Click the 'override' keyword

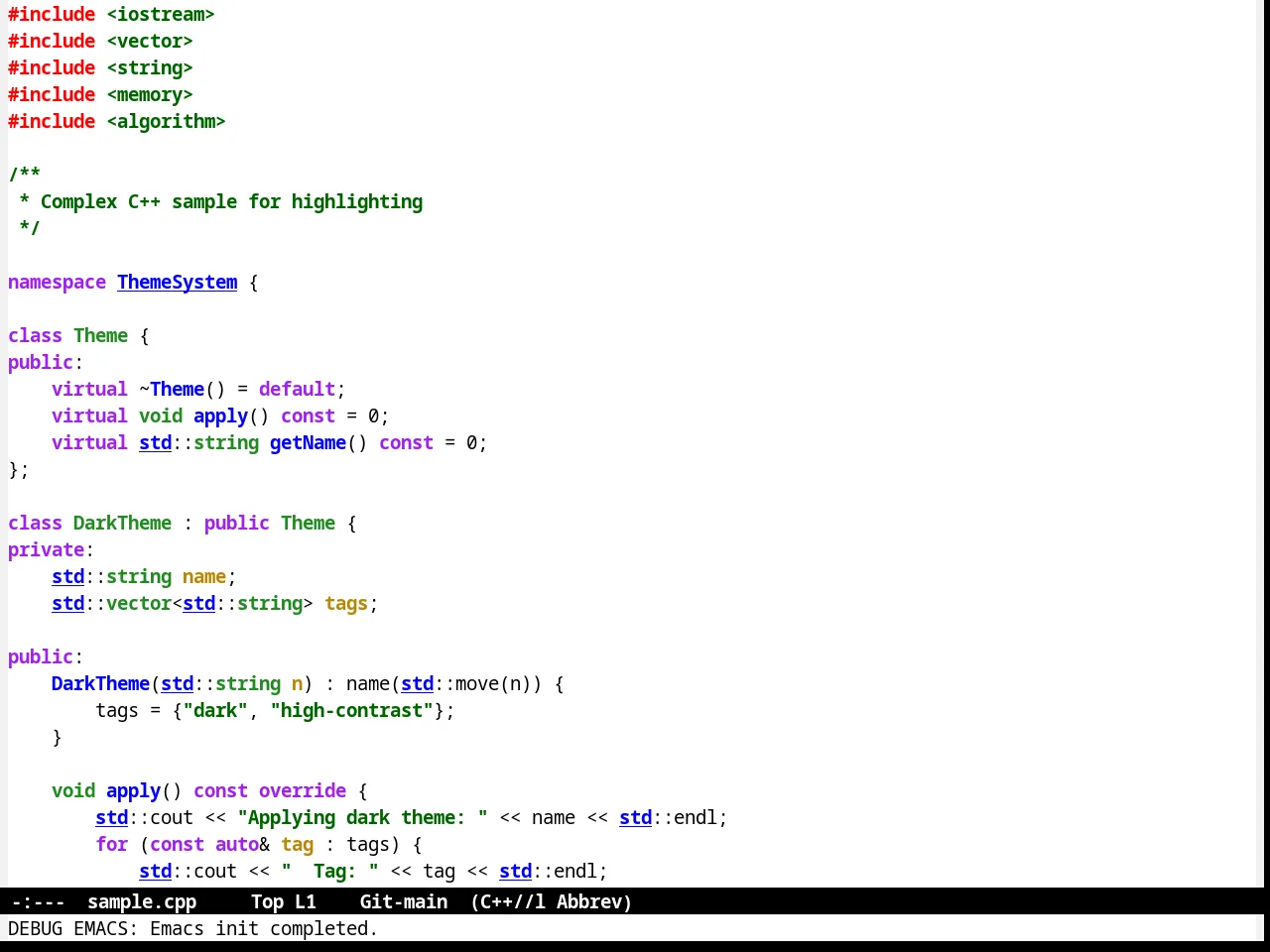click(303, 790)
